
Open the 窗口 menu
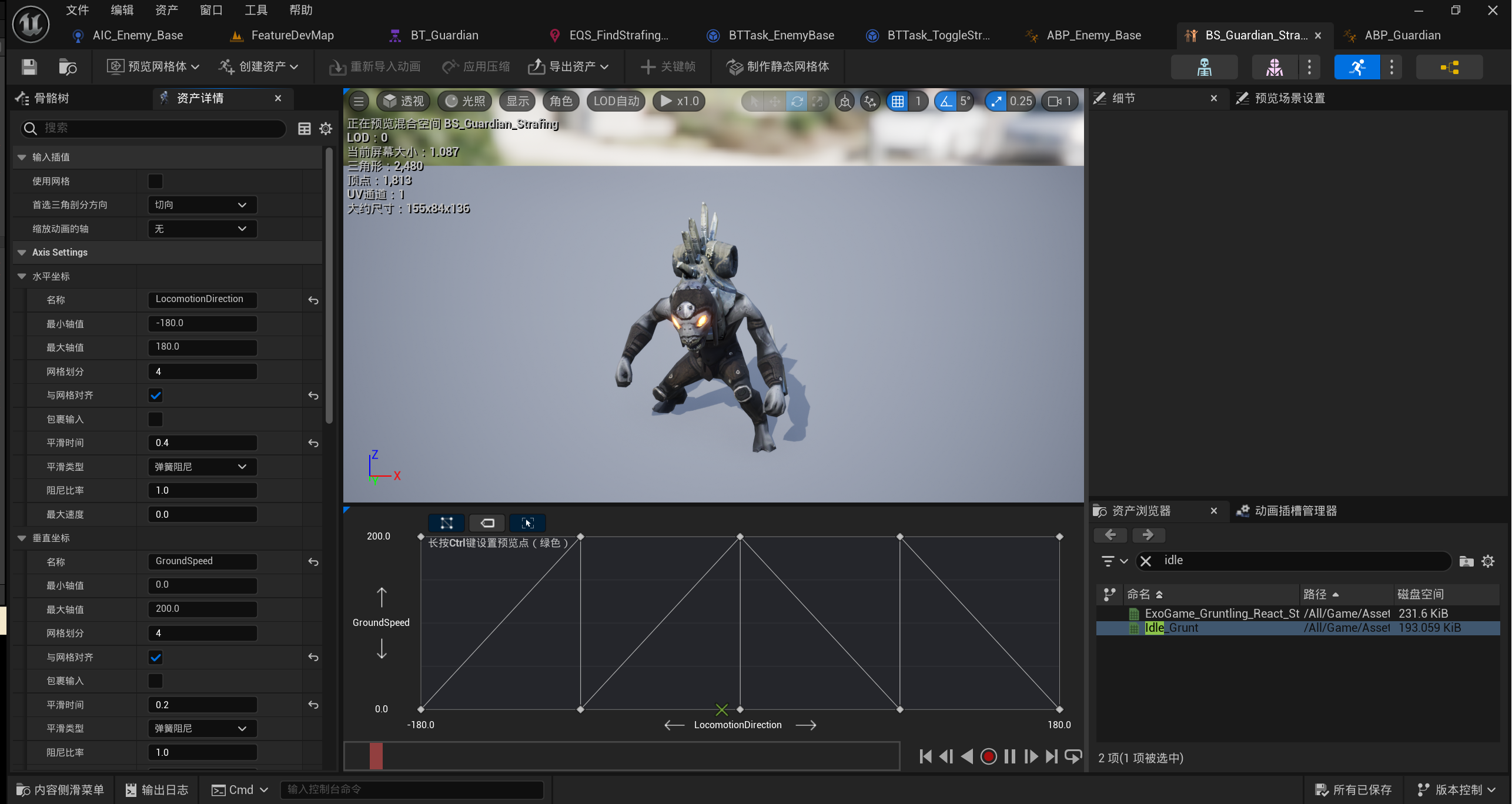pos(210,10)
